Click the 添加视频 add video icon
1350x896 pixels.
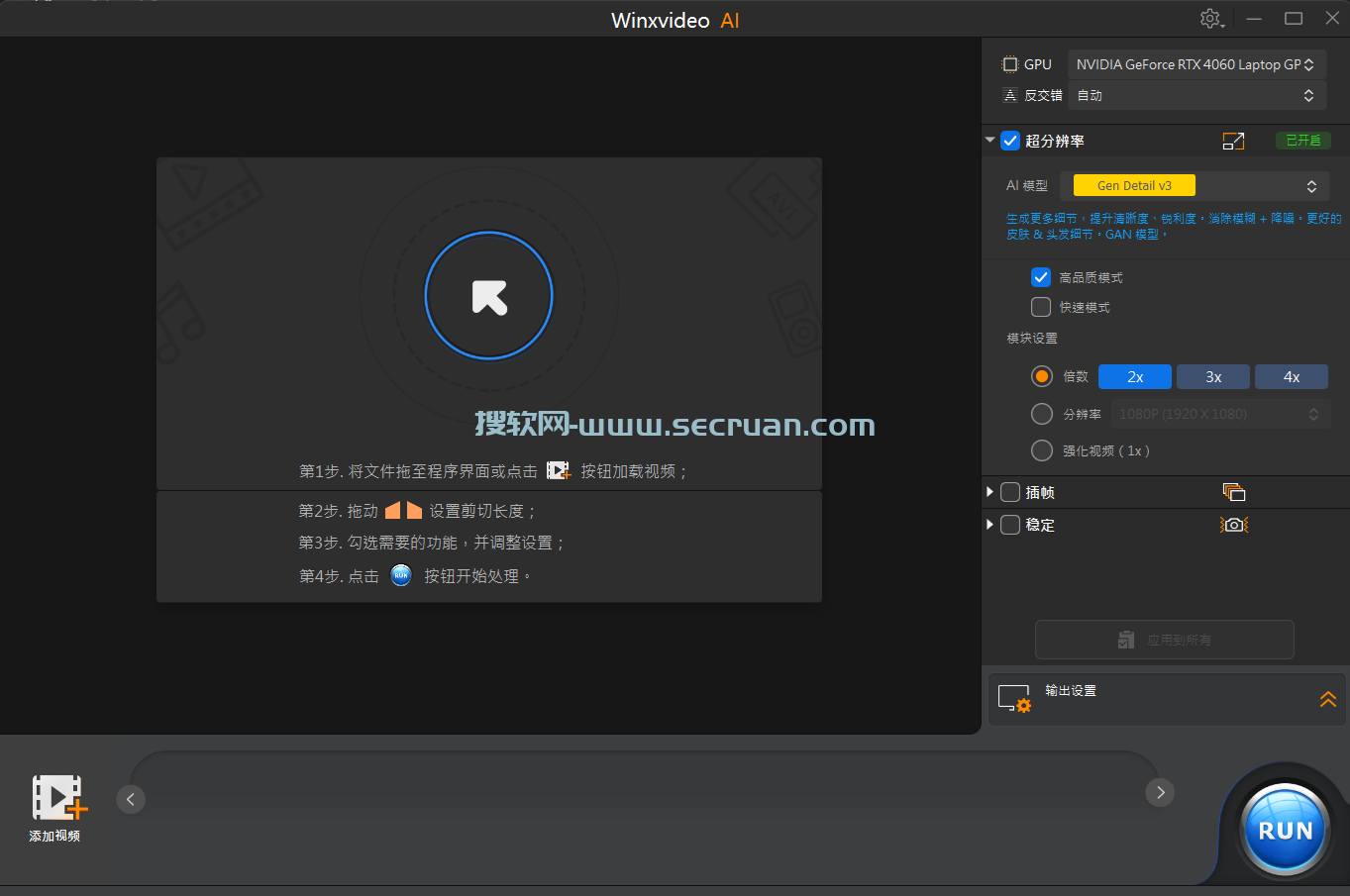[x=58, y=798]
